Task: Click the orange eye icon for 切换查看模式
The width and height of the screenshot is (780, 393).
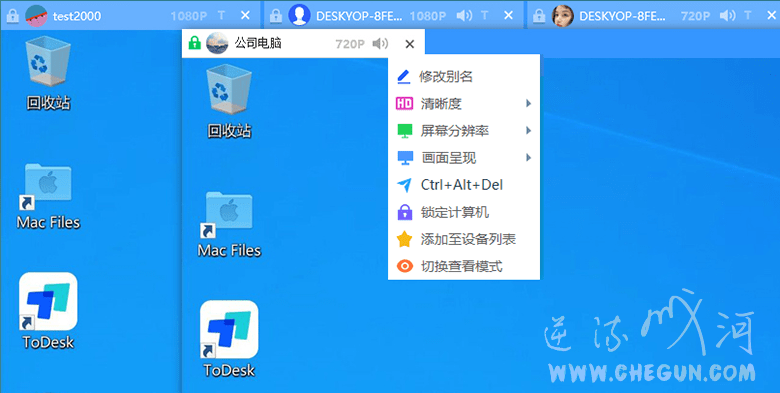Action: pyautogui.click(x=405, y=267)
